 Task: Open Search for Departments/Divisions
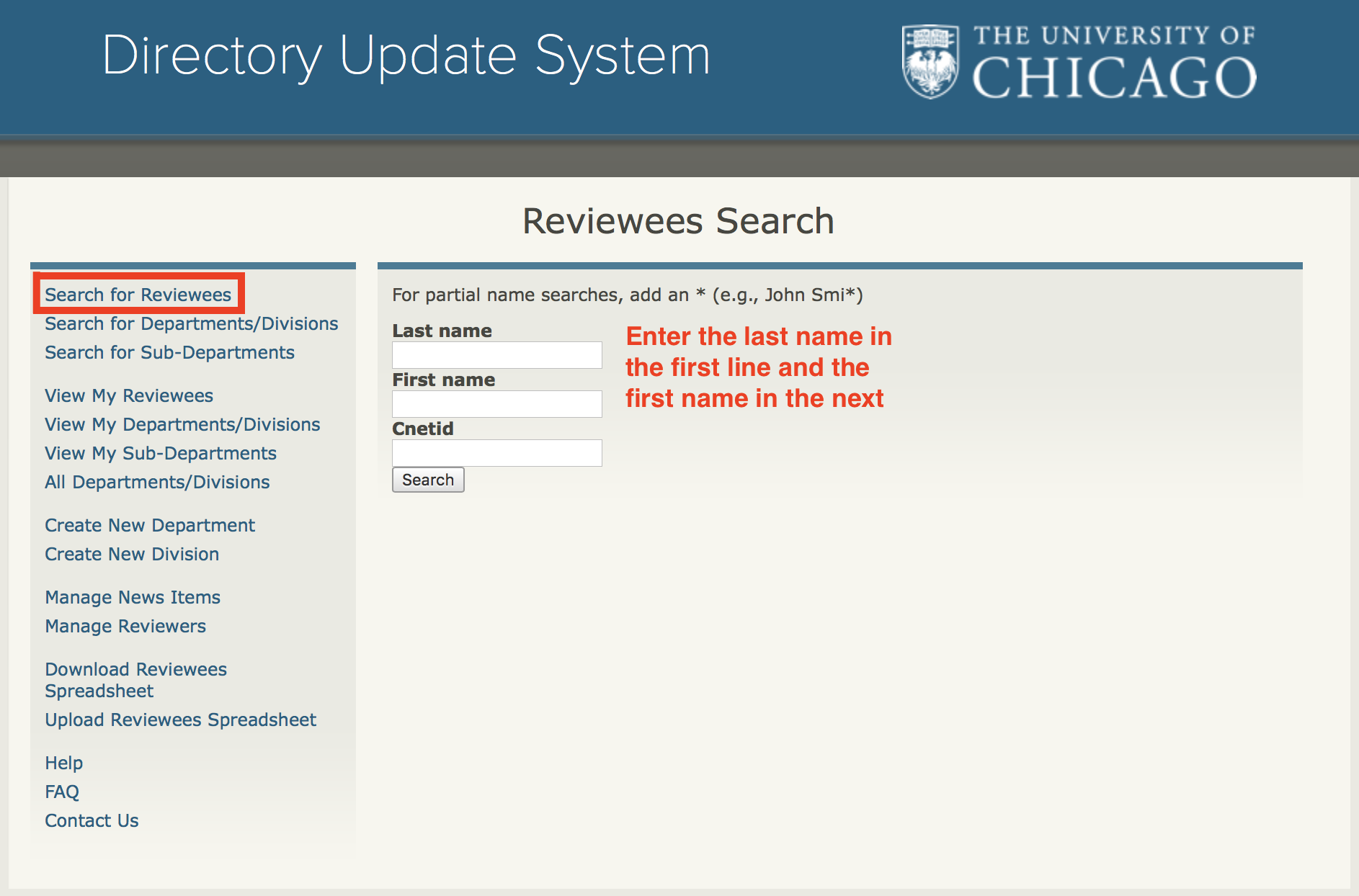tap(191, 323)
